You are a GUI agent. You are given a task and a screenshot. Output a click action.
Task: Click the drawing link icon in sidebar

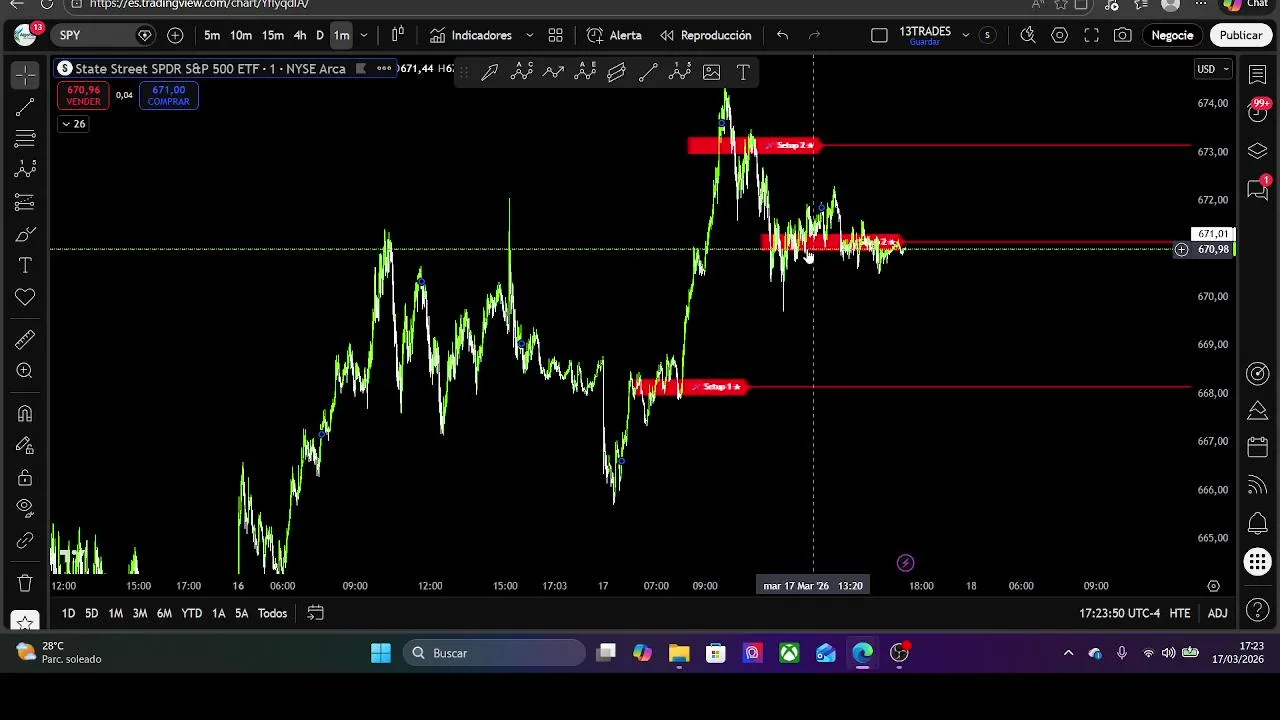(x=25, y=540)
